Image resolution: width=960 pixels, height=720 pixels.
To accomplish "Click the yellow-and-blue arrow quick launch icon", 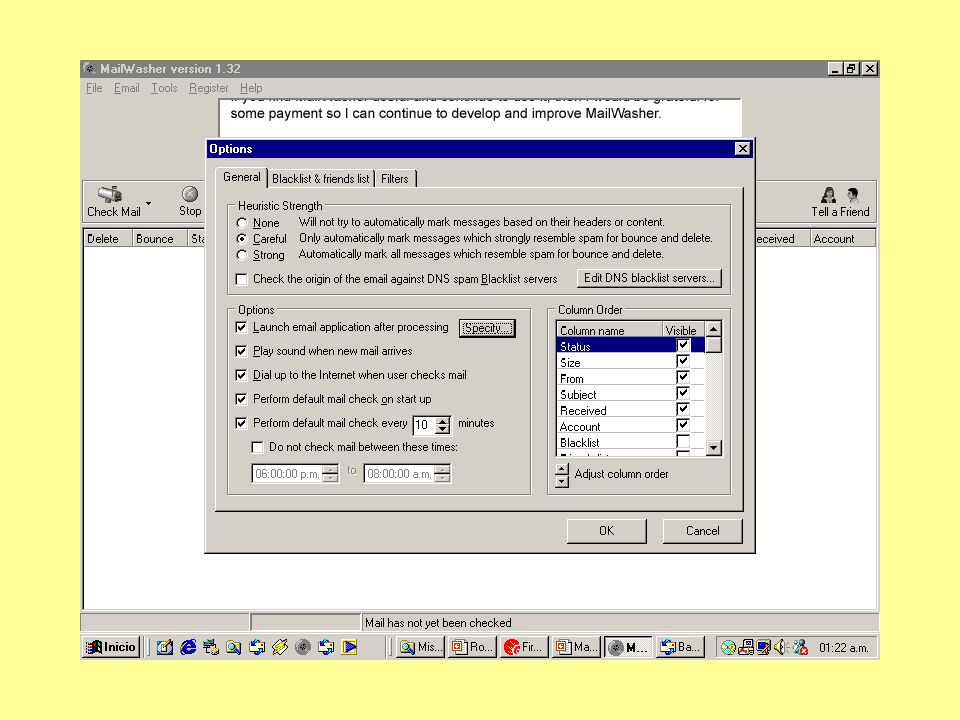I will pyautogui.click(x=350, y=647).
